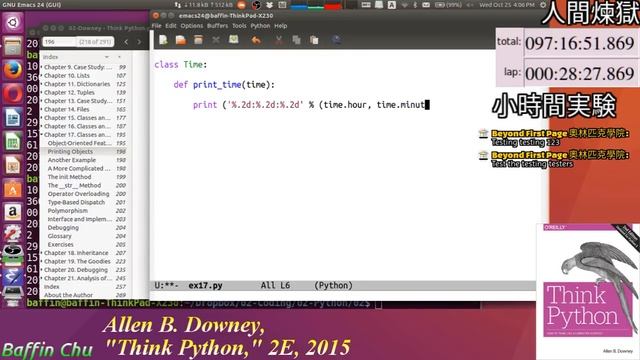
Task: Collapse Chapter 17. Classes in index
Action: pos(42,135)
